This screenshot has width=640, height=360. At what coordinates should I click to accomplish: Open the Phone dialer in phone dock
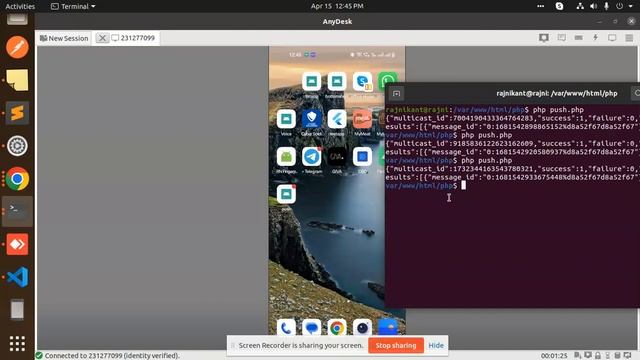click(x=286, y=328)
